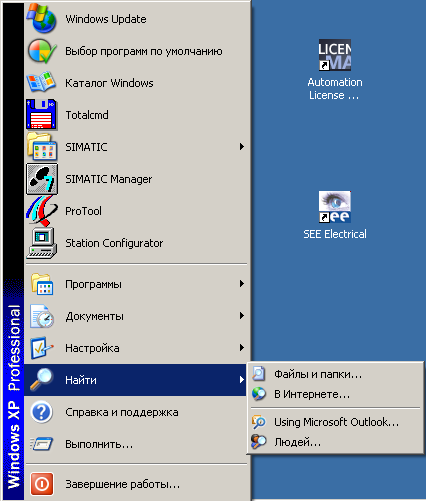Click the Automation License label text
Image resolution: width=426 pixels, height=501 pixels.
tap(335, 89)
